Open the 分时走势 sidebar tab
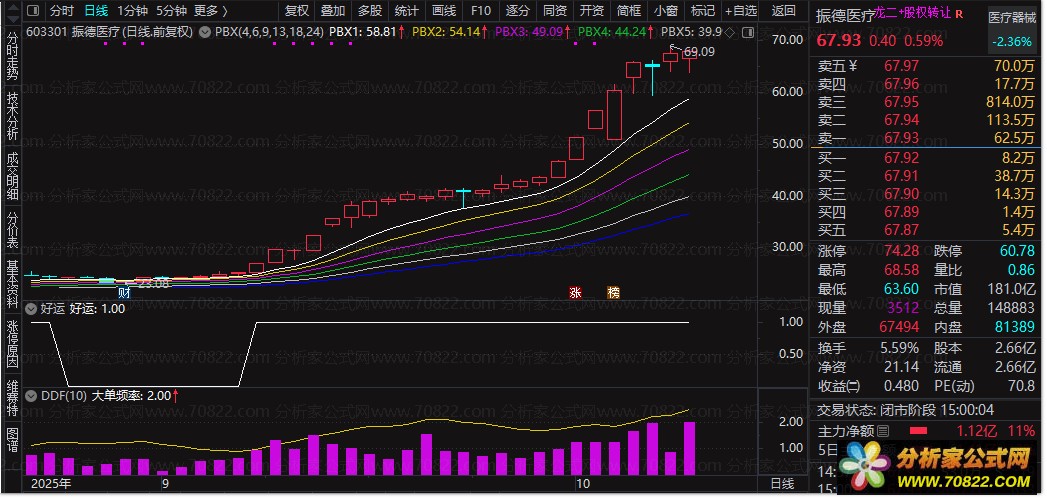Image resolution: width=1047 pixels, height=498 pixels. click(x=12, y=55)
